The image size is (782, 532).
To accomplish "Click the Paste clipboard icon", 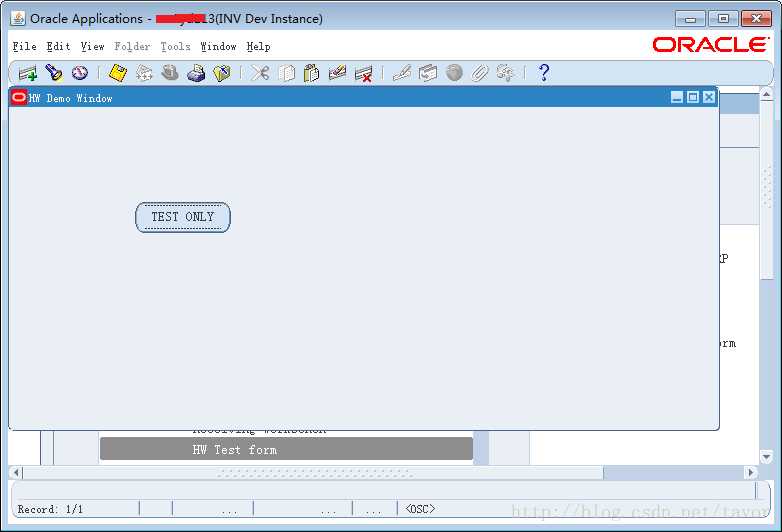I will click(312, 73).
